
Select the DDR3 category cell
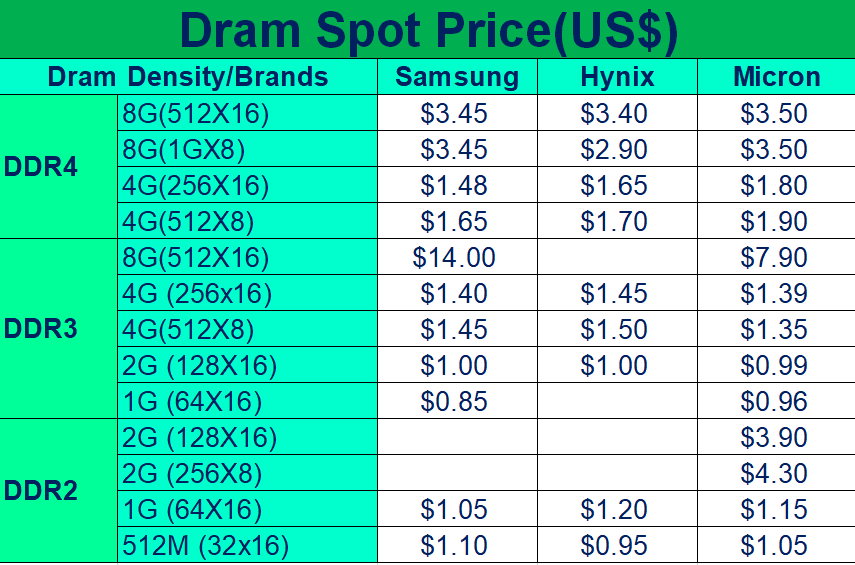tap(58, 329)
